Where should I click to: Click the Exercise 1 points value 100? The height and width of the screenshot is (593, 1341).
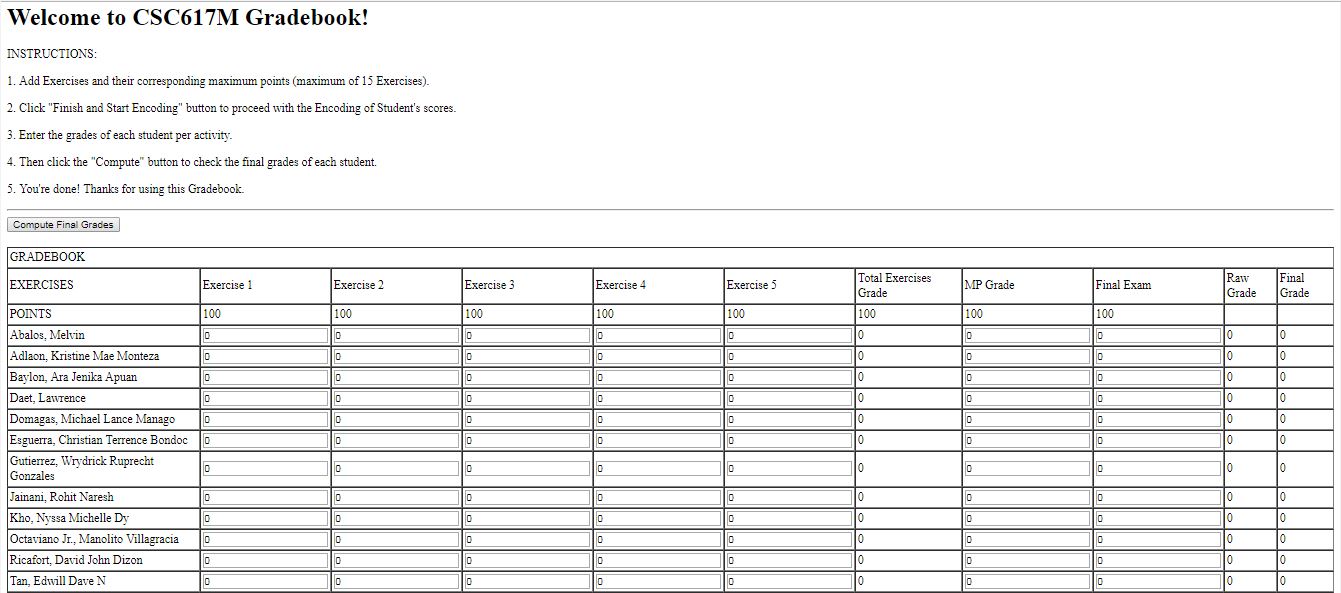(x=212, y=314)
